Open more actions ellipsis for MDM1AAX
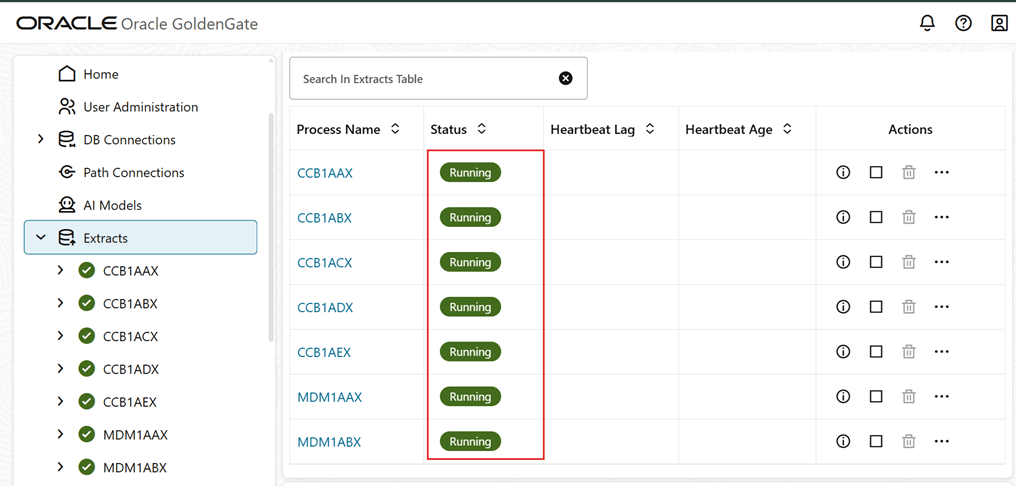This screenshot has height=486, width=1016. 941,397
